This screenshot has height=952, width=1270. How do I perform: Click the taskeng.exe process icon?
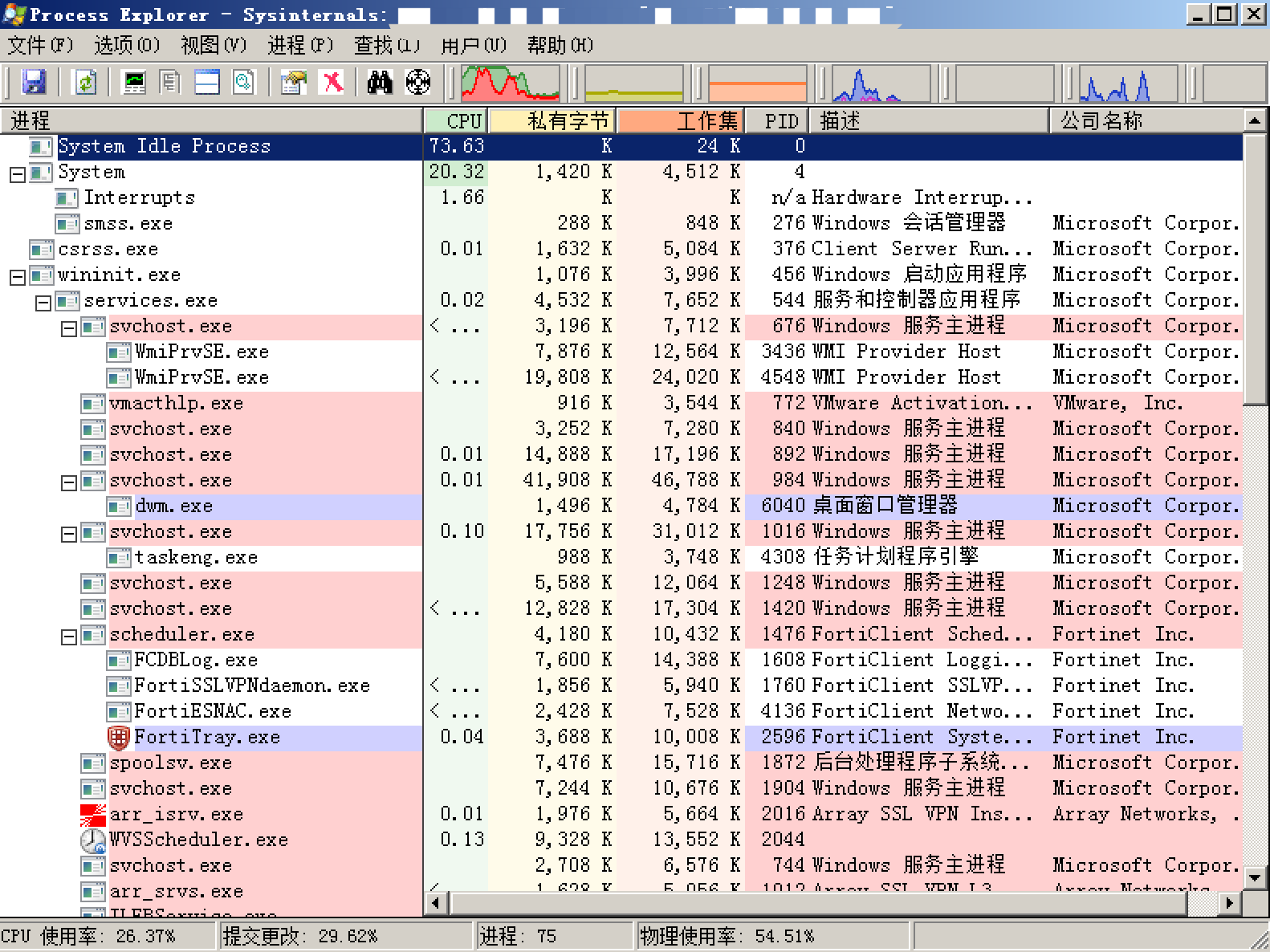(119, 558)
